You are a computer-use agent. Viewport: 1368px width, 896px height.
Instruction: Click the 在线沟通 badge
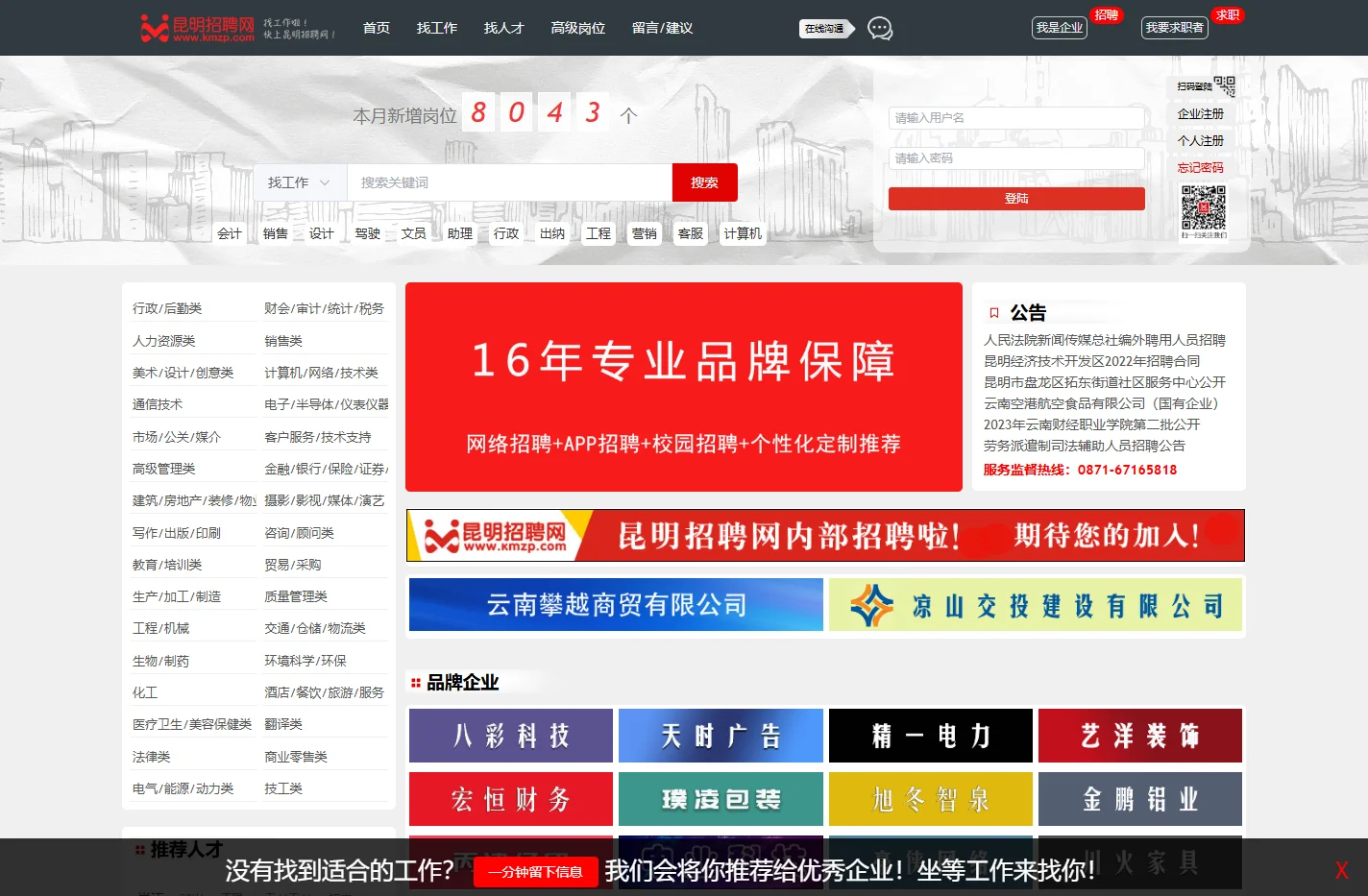[x=825, y=29]
